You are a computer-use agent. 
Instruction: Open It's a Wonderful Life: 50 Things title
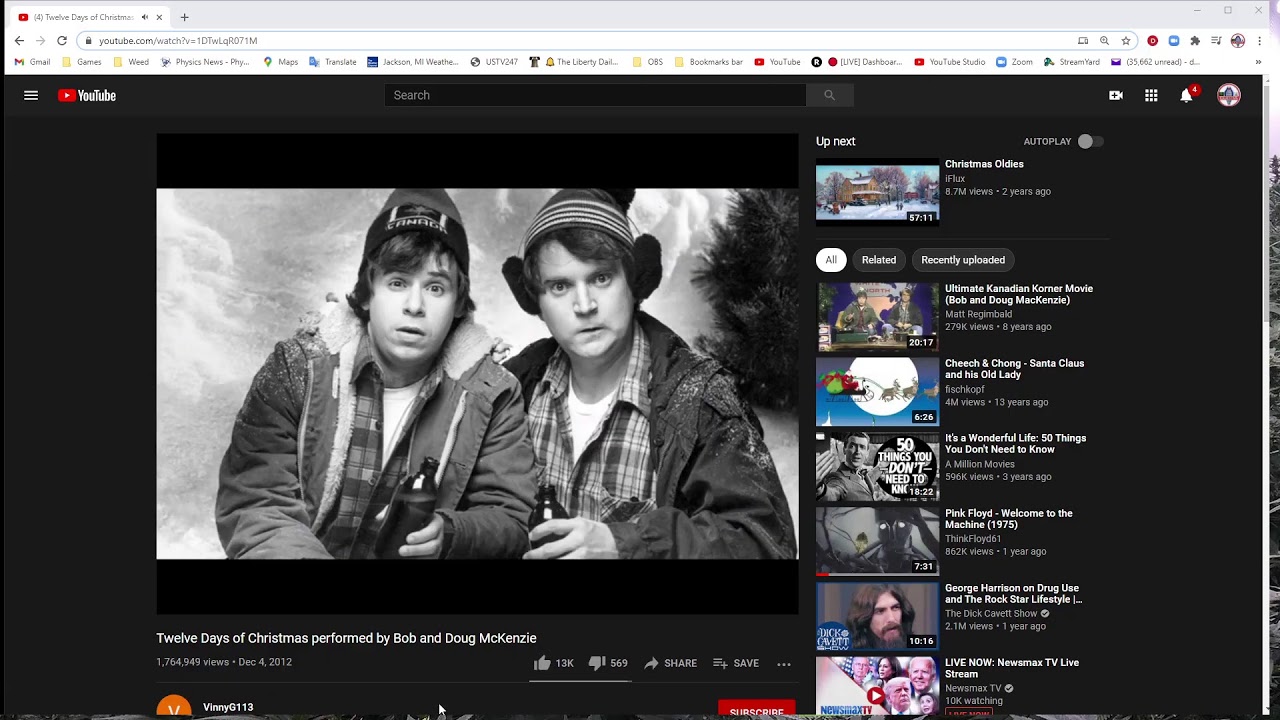[1015, 444]
